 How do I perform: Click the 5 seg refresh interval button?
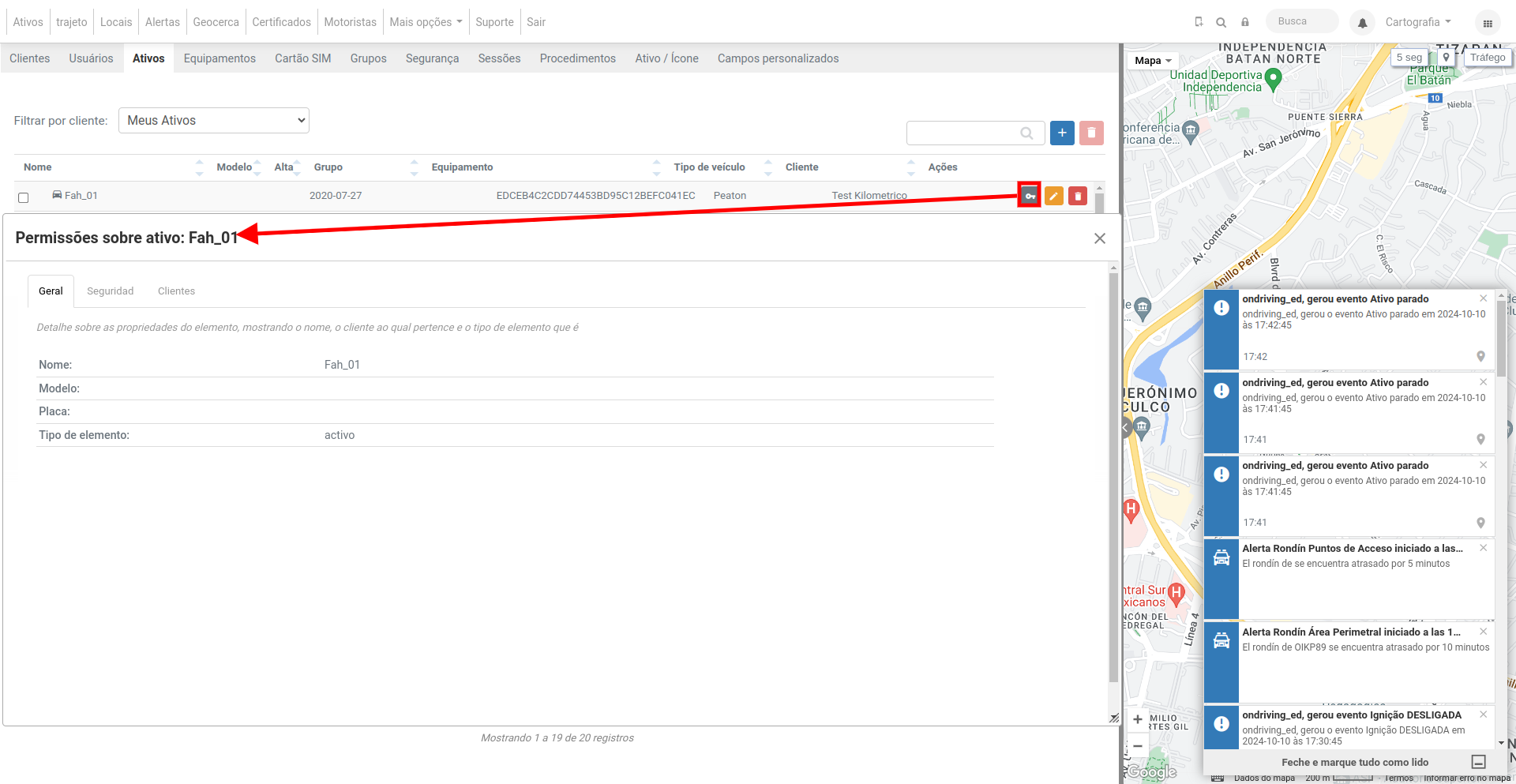click(x=1409, y=58)
